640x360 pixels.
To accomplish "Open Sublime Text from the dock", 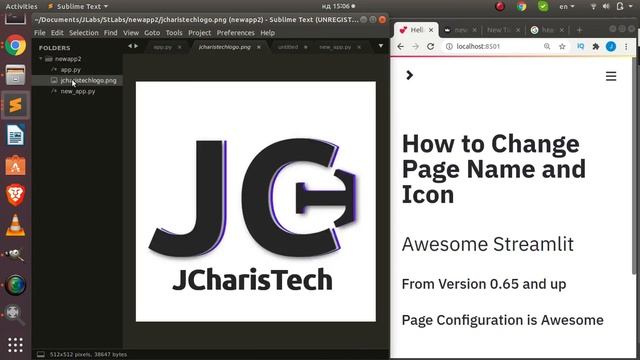I will [16, 105].
